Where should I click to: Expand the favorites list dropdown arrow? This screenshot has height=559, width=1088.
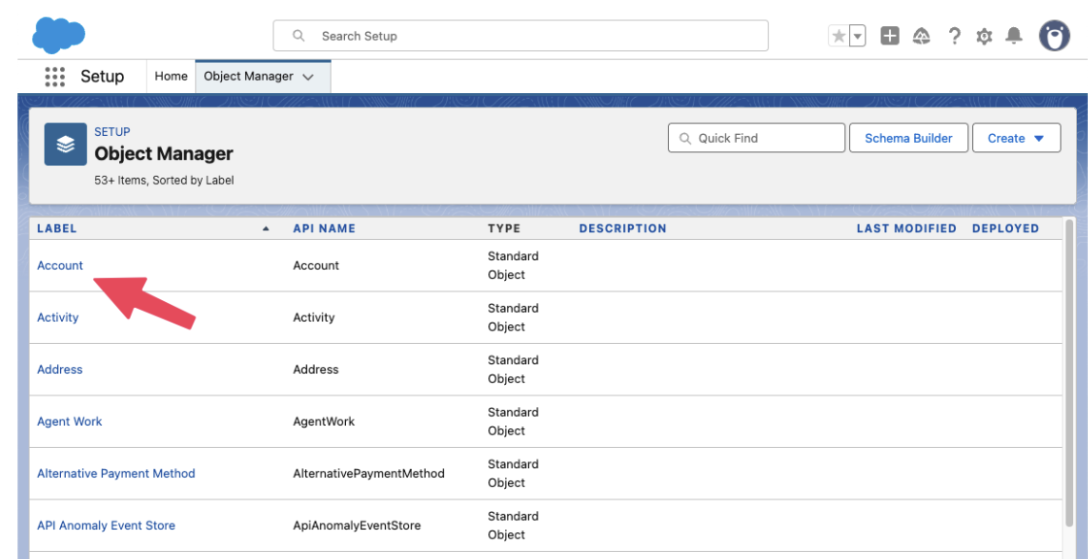(857, 36)
